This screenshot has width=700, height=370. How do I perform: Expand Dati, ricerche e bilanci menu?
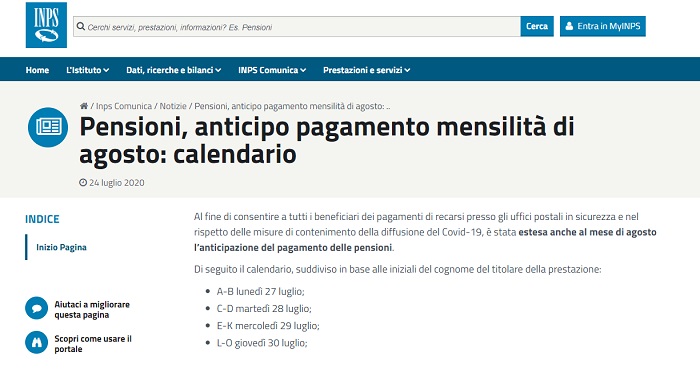(174, 70)
